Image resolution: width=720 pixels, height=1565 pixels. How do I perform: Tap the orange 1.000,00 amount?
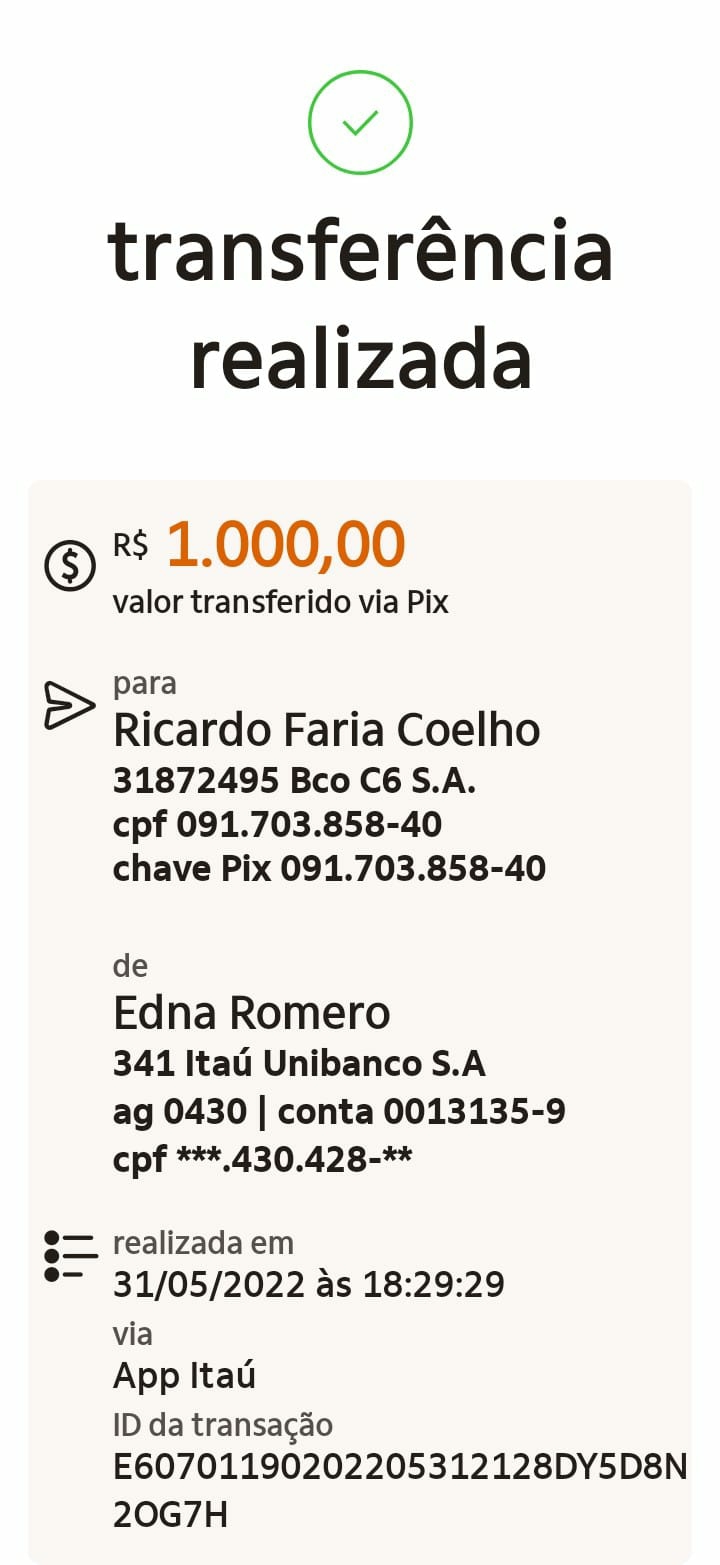[285, 545]
